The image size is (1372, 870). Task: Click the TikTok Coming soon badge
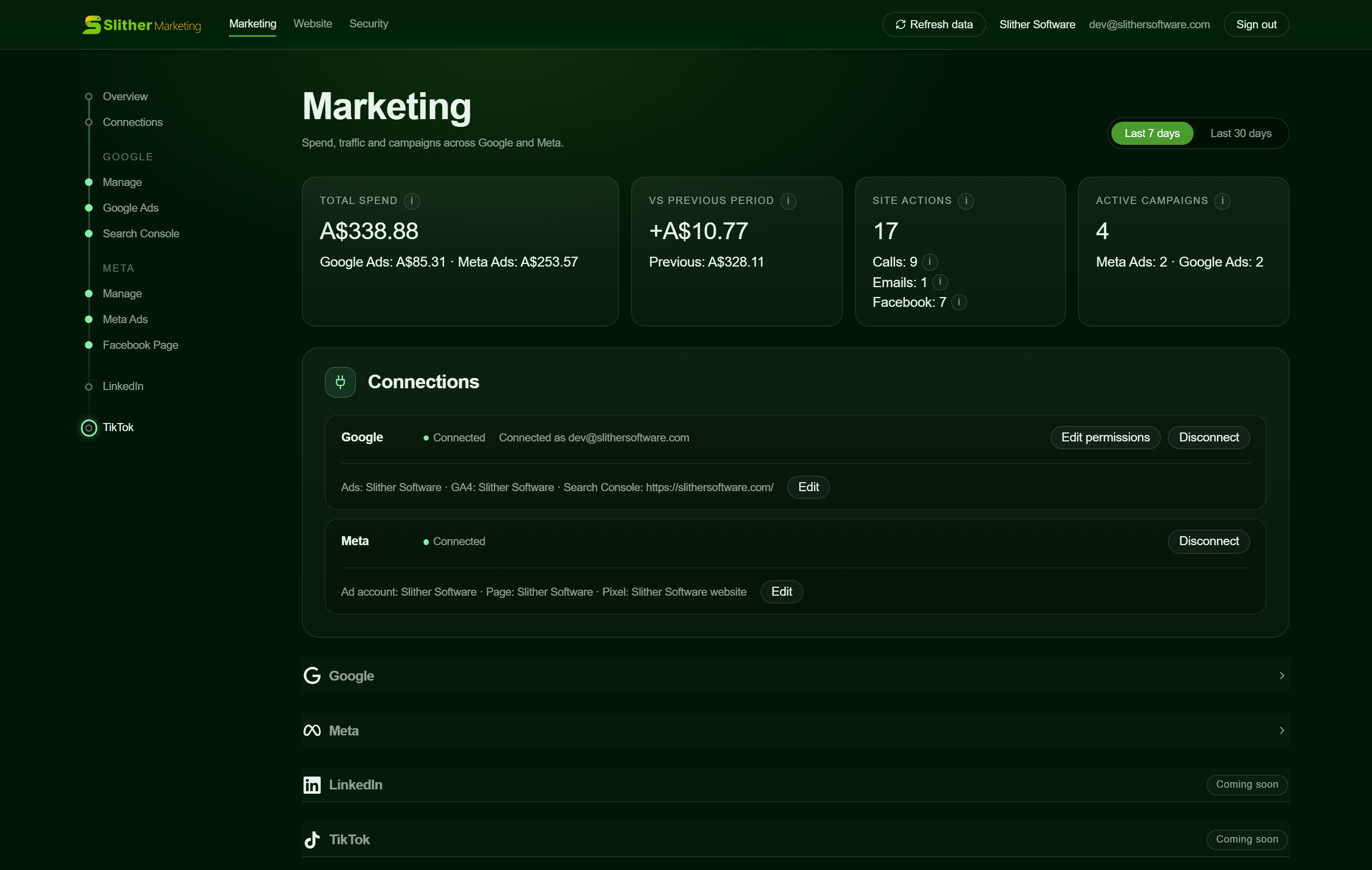point(1247,839)
